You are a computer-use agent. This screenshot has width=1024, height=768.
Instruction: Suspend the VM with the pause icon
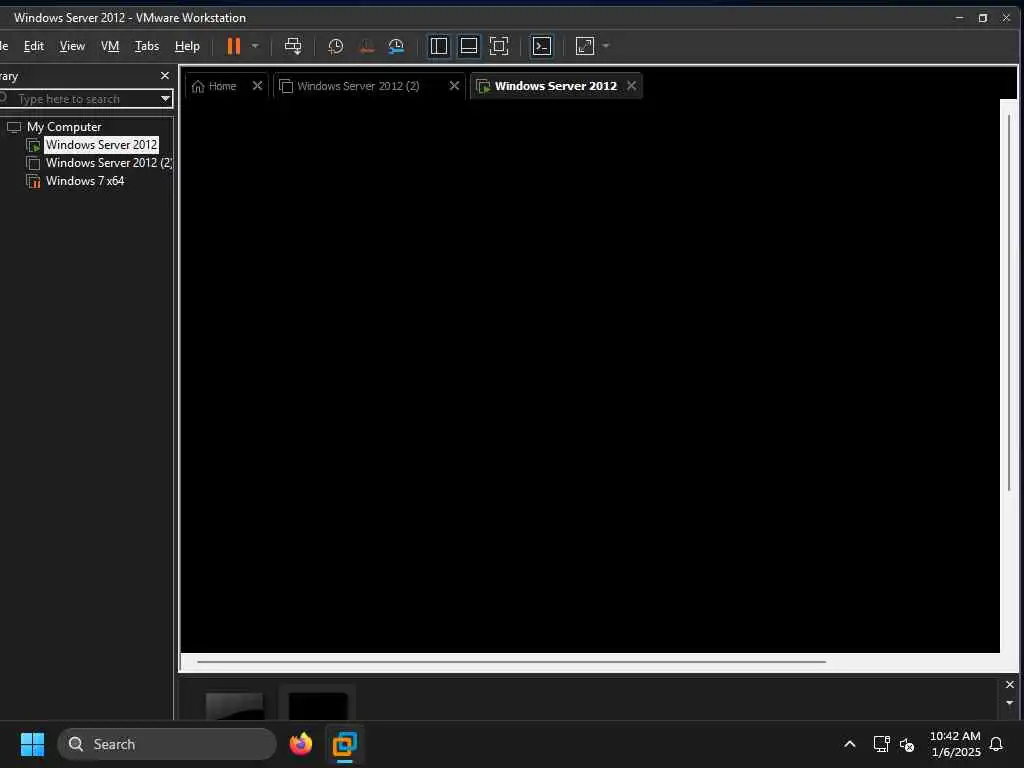233,46
